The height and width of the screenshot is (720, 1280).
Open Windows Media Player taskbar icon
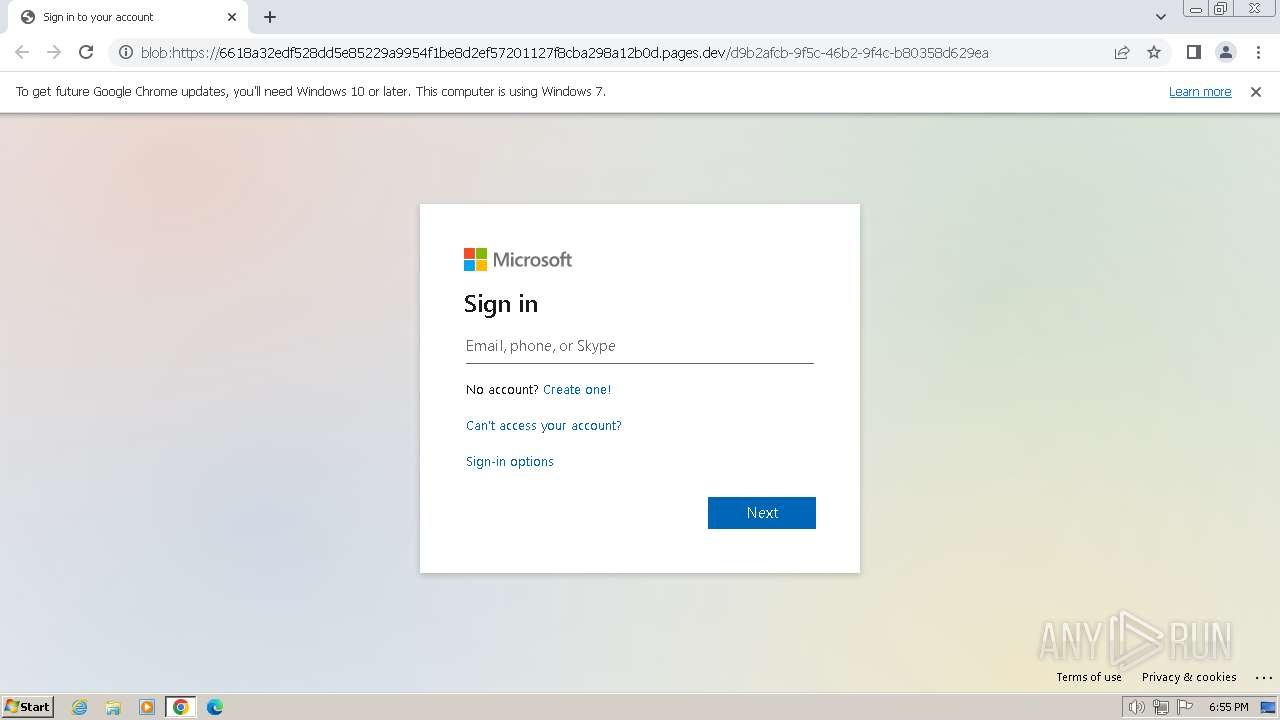point(147,707)
